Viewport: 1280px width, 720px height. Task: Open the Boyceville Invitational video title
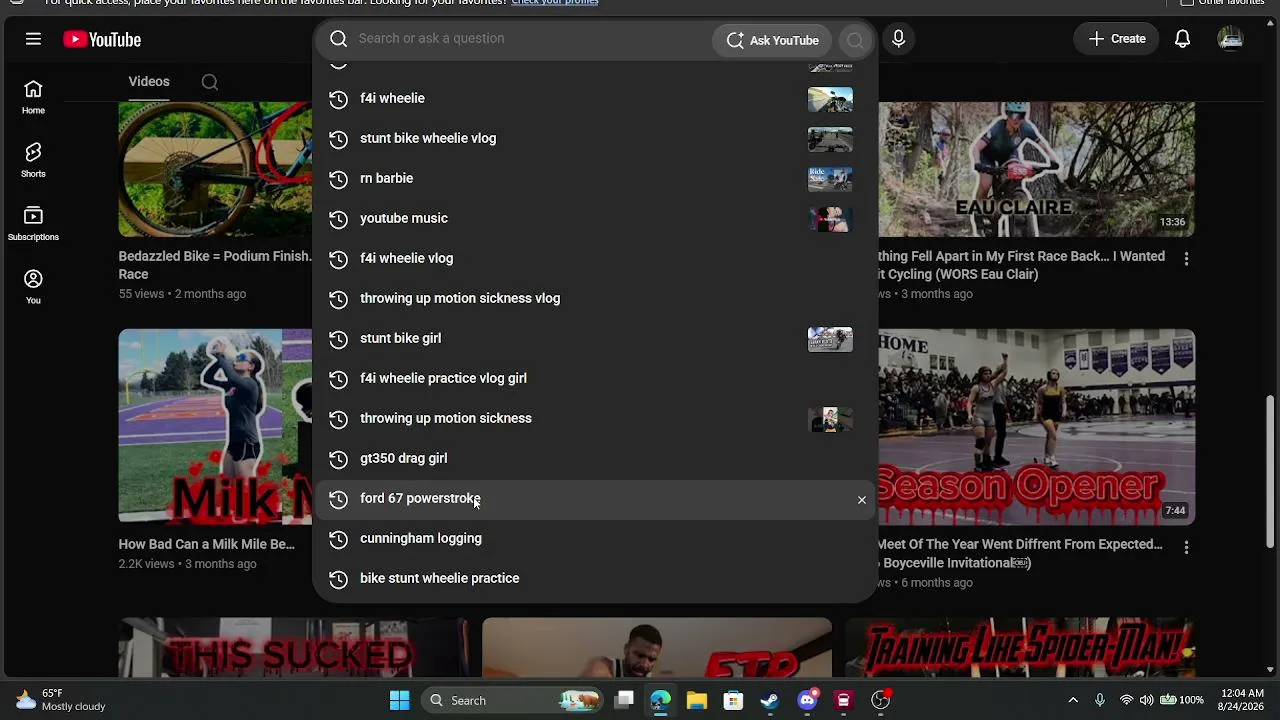coord(1020,553)
